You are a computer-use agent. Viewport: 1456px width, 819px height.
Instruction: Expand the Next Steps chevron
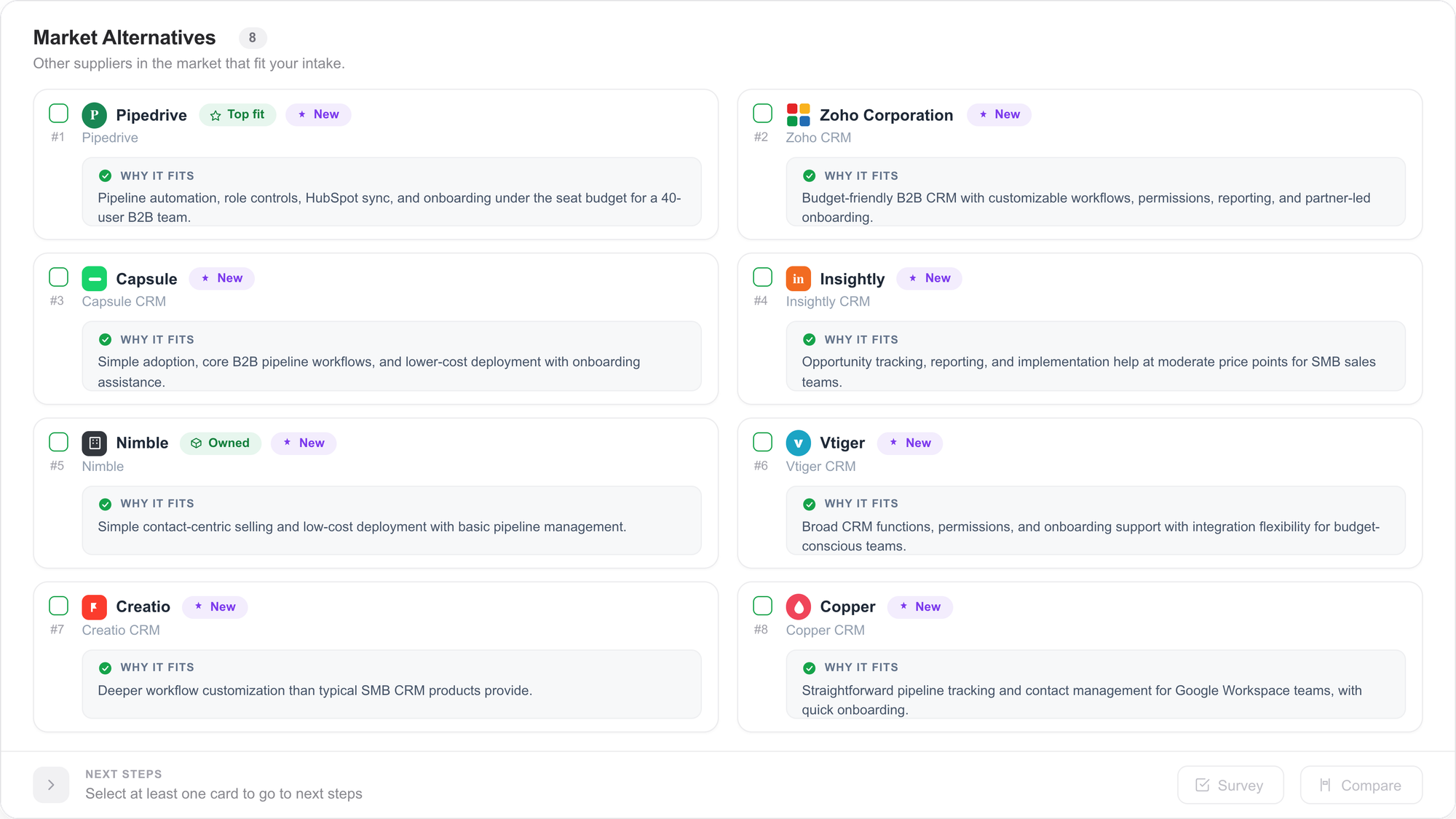pyautogui.click(x=51, y=785)
